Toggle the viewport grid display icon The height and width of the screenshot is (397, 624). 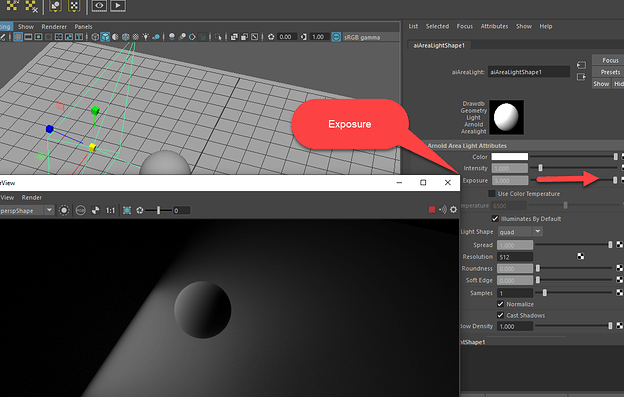18,37
